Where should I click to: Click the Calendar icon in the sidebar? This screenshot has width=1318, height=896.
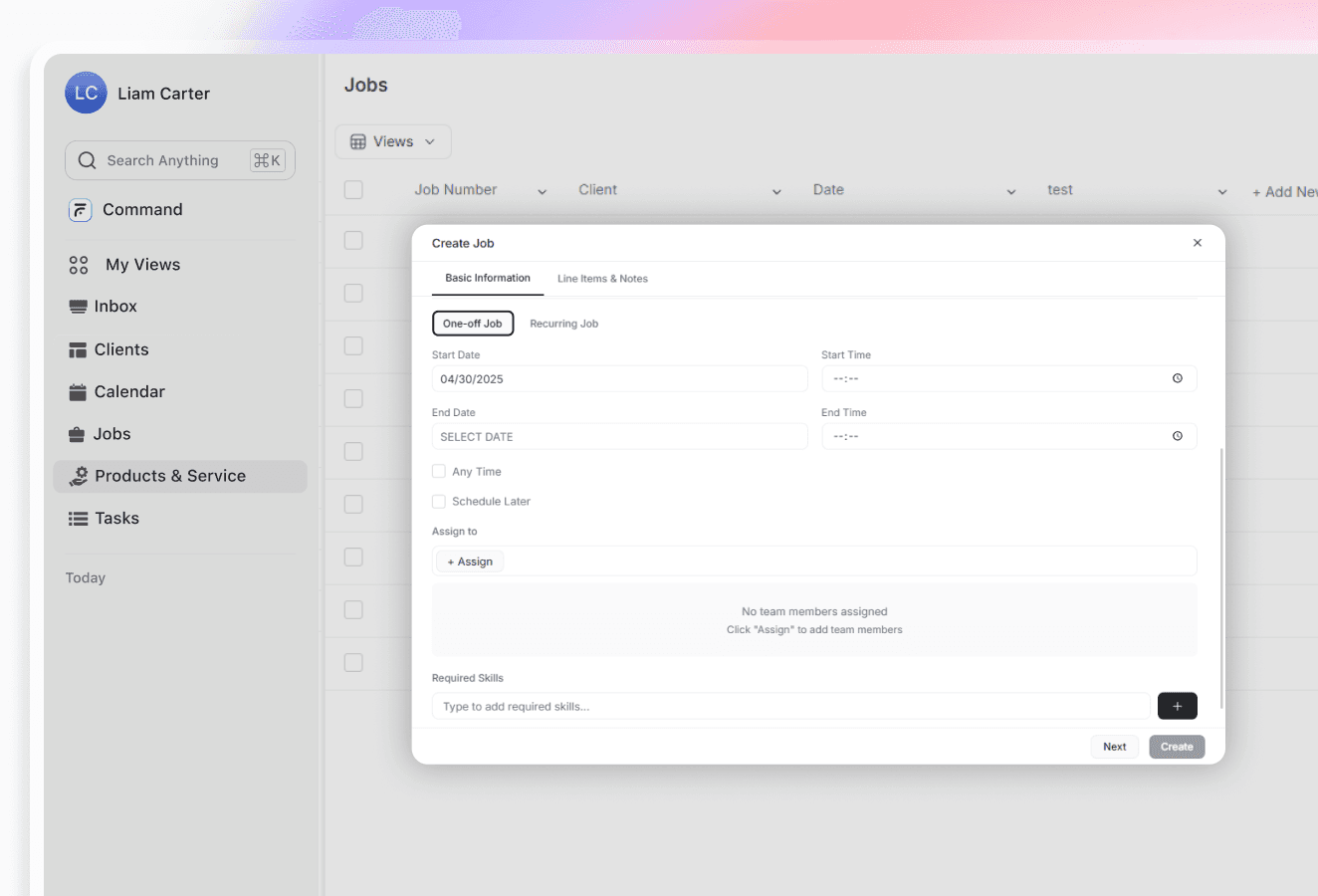pyautogui.click(x=76, y=391)
